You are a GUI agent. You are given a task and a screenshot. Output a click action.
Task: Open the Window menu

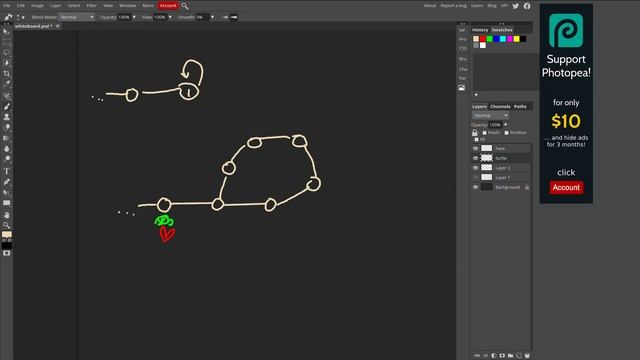click(128, 6)
